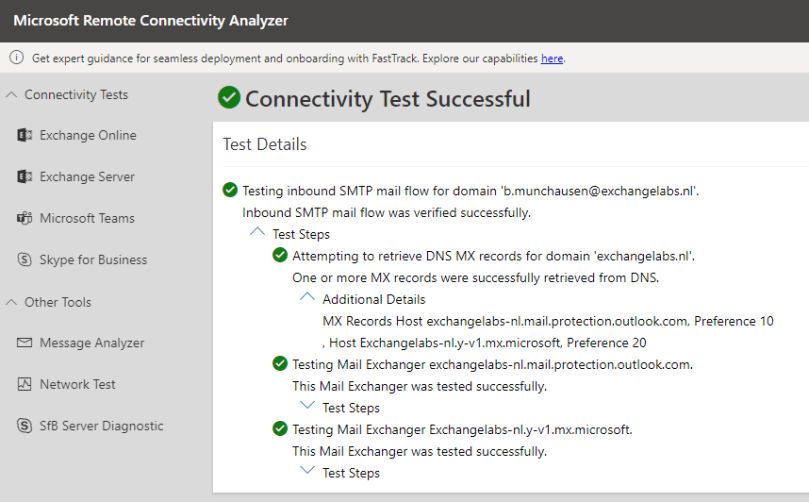
Task: Click the Skype for Business icon
Action: click(x=24, y=260)
